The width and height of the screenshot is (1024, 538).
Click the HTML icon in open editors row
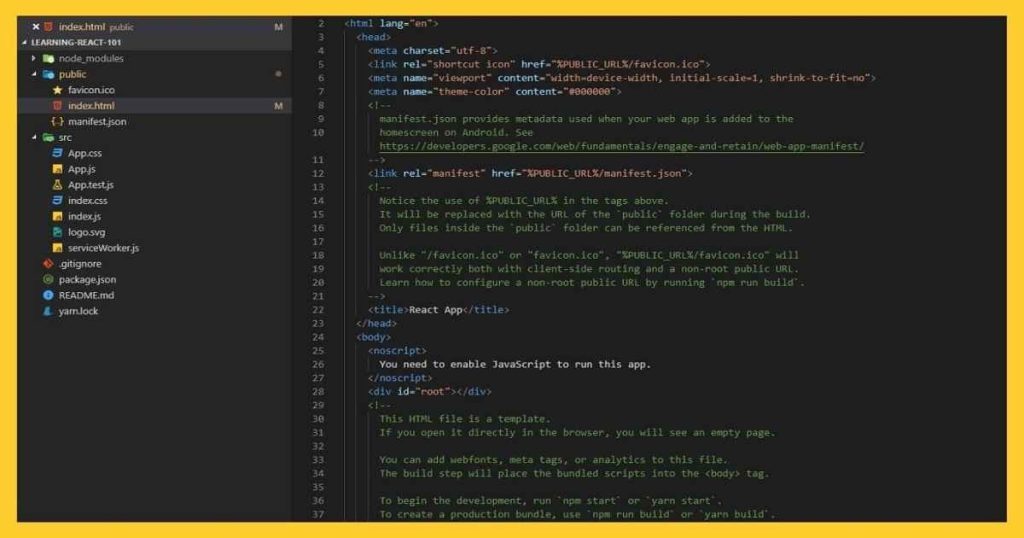(48, 27)
